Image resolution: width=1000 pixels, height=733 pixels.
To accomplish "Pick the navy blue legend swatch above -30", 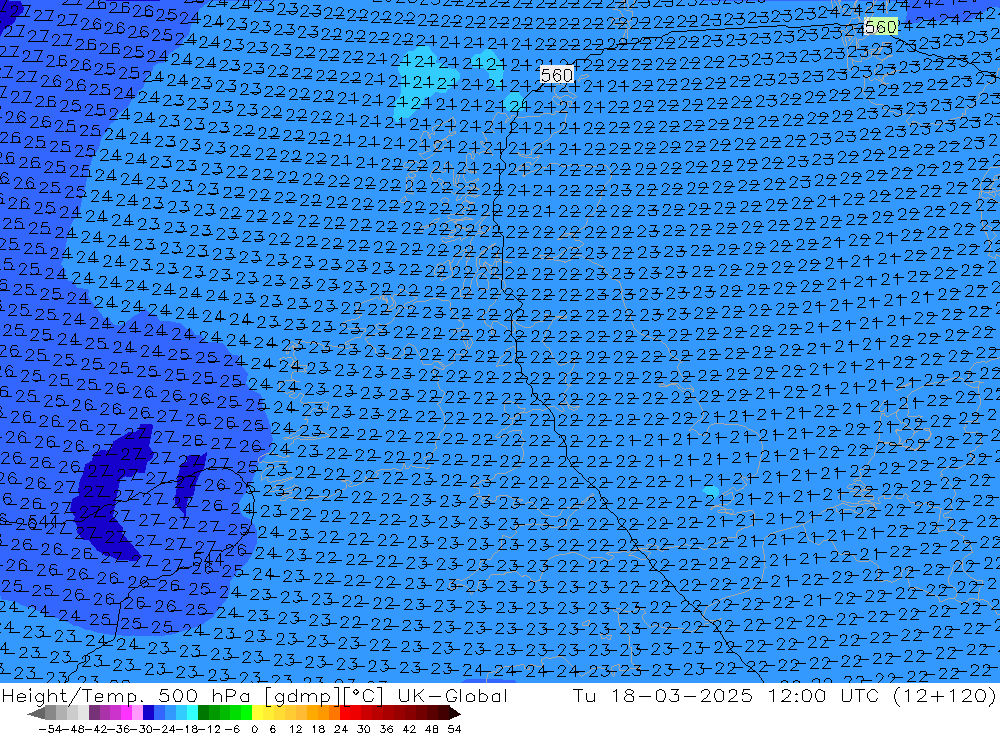I will [x=148, y=714].
